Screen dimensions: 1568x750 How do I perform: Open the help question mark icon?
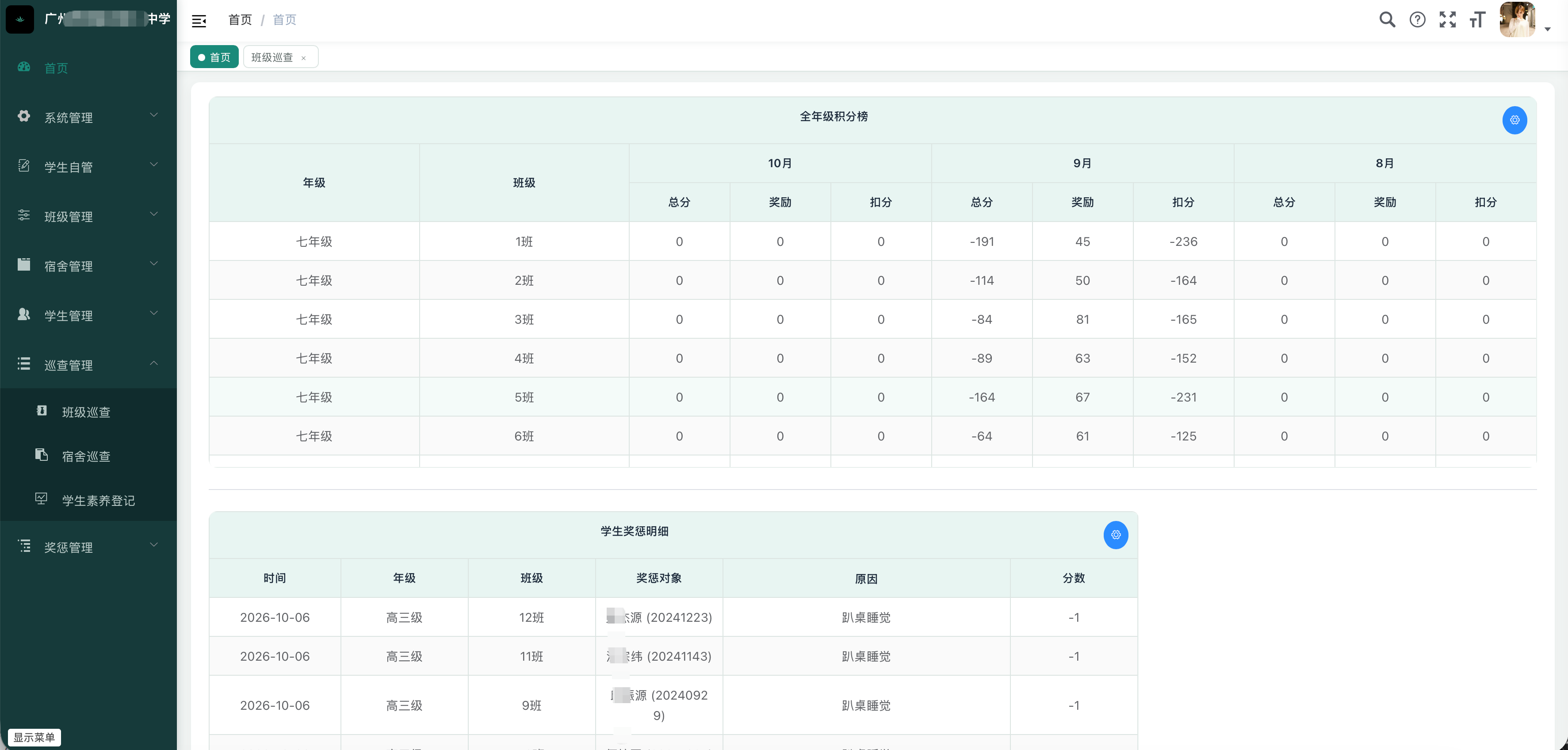pyautogui.click(x=1418, y=19)
